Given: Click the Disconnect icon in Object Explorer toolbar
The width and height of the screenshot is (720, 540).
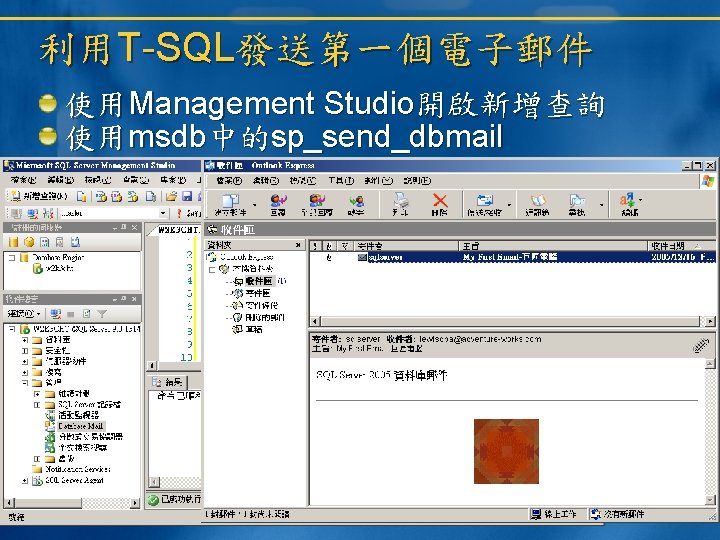Looking at the screenshot, I should (70, 314).
